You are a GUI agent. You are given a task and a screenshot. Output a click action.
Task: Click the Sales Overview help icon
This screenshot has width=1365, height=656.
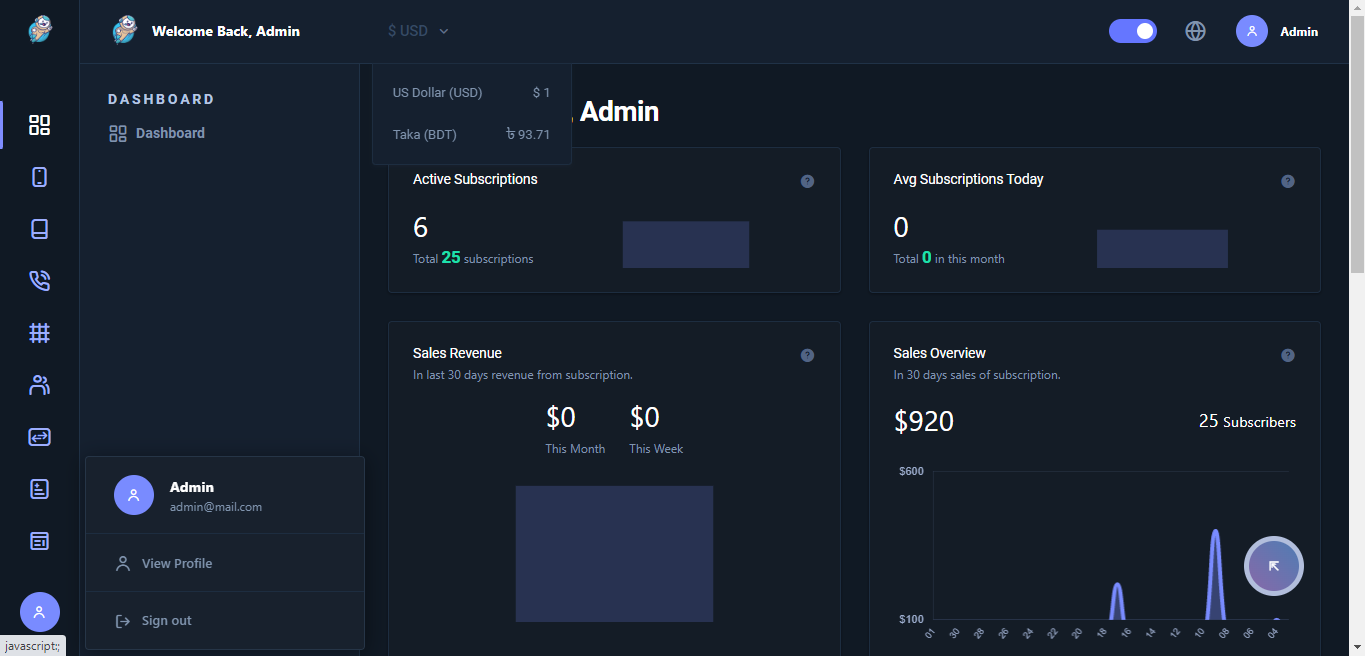1287,355
